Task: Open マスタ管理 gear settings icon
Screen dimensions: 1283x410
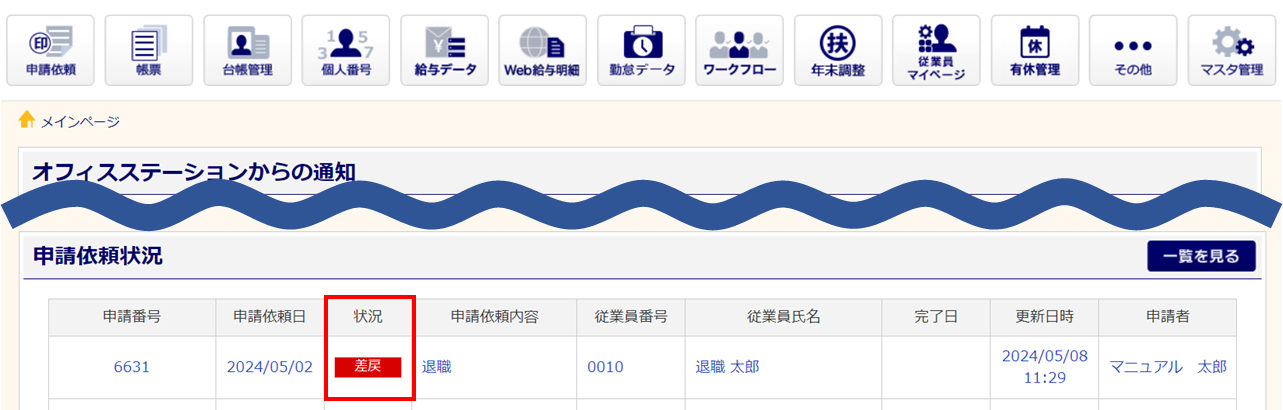Action: (x=1232, y=51)
